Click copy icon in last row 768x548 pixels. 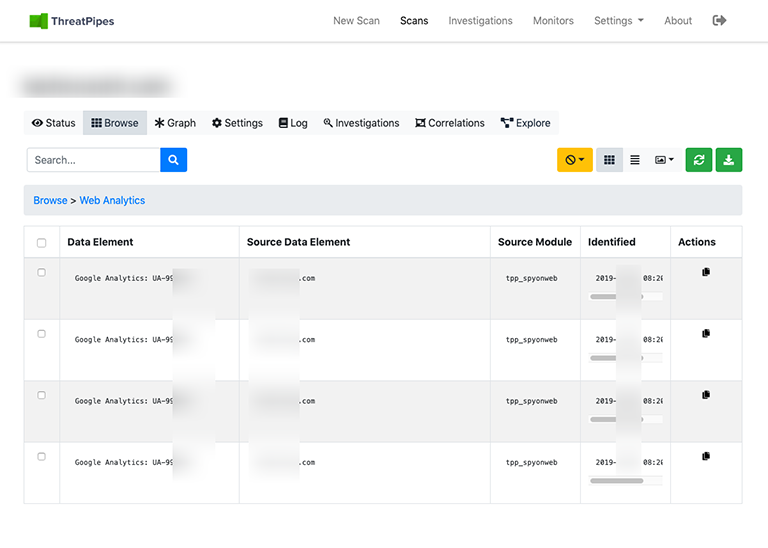point(706,456)
